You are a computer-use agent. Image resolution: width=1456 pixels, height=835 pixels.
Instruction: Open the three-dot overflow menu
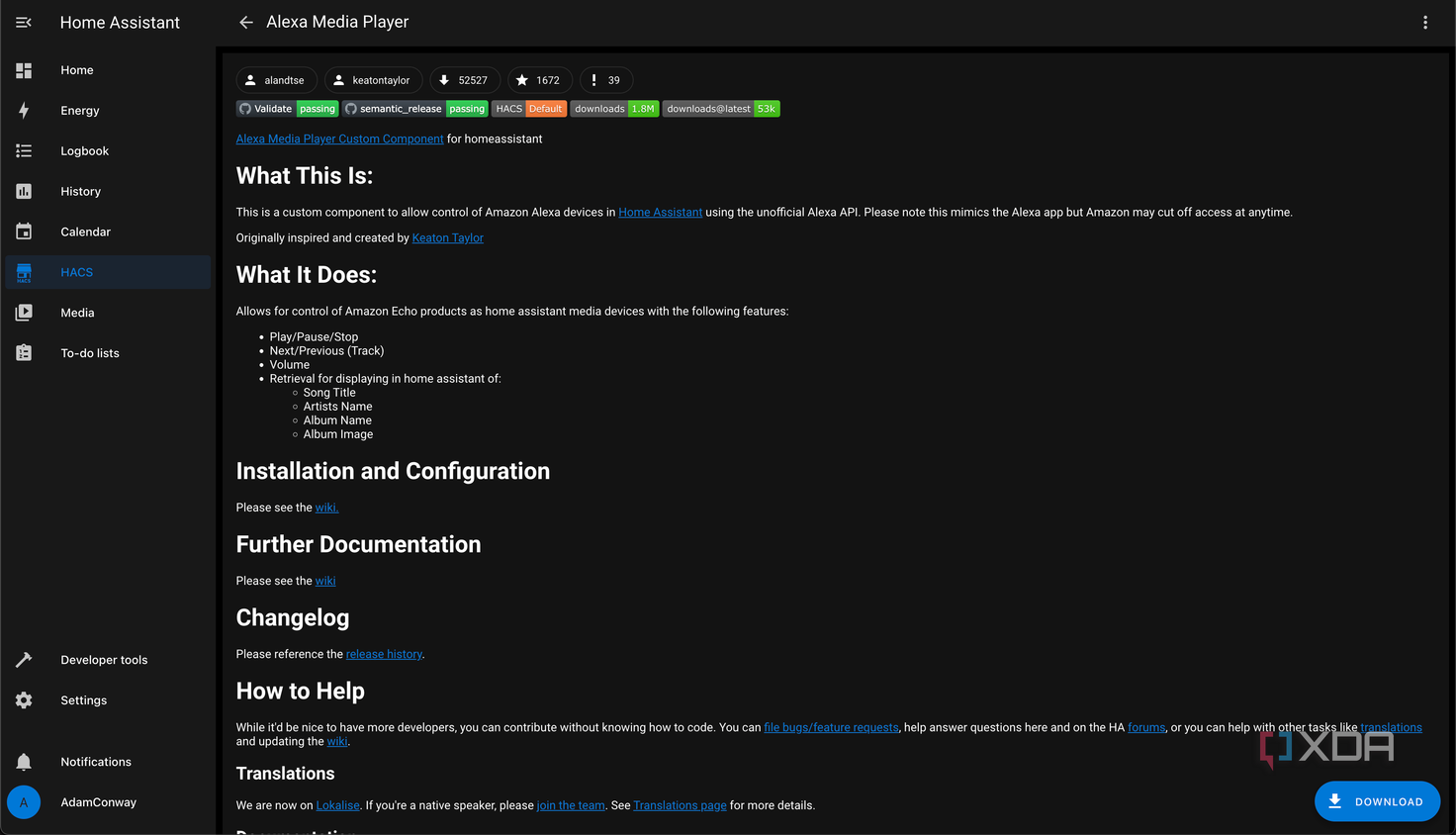pos(1425,22)
